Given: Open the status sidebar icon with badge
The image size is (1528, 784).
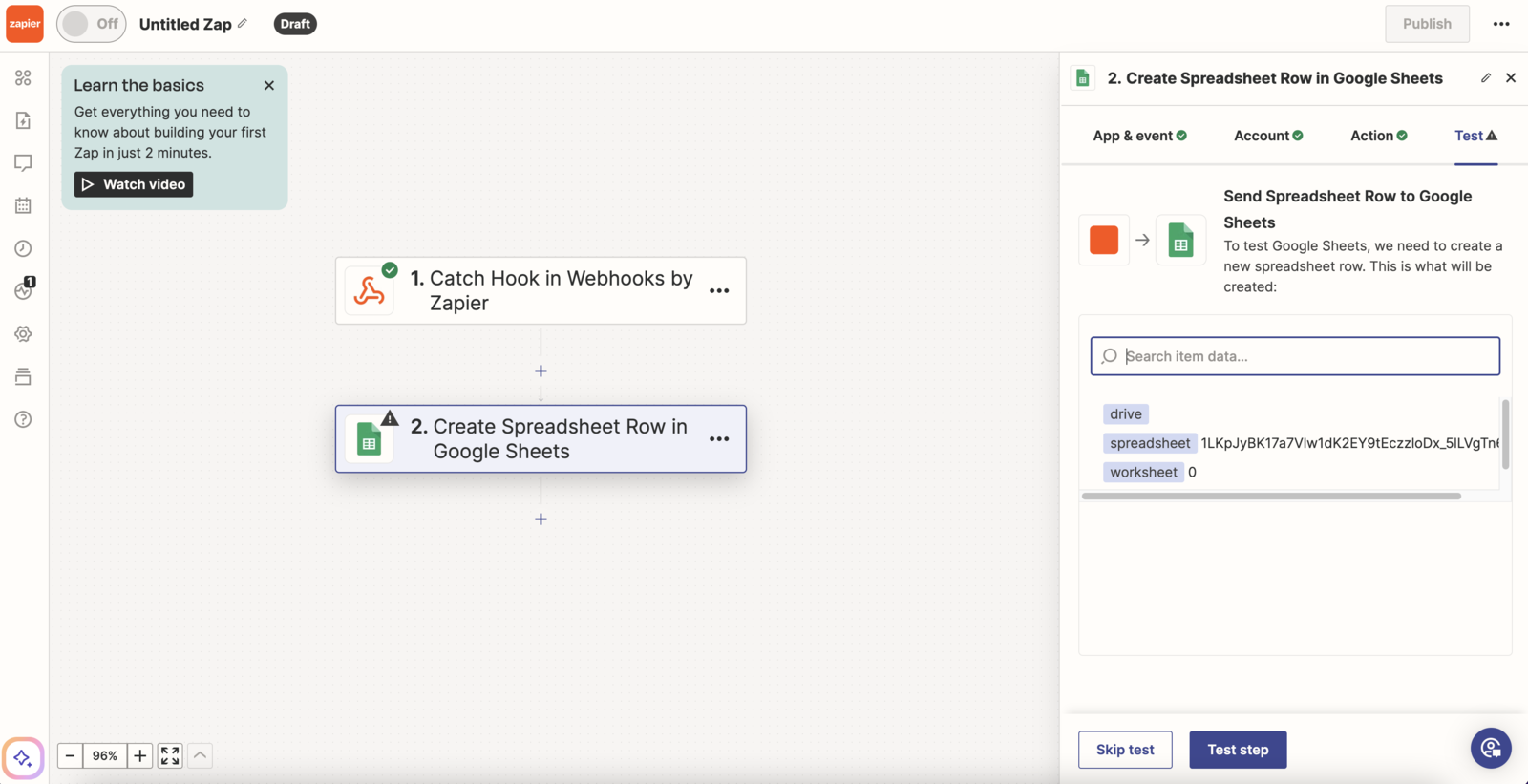Looking at the screenshot, I should pos(24,290).
